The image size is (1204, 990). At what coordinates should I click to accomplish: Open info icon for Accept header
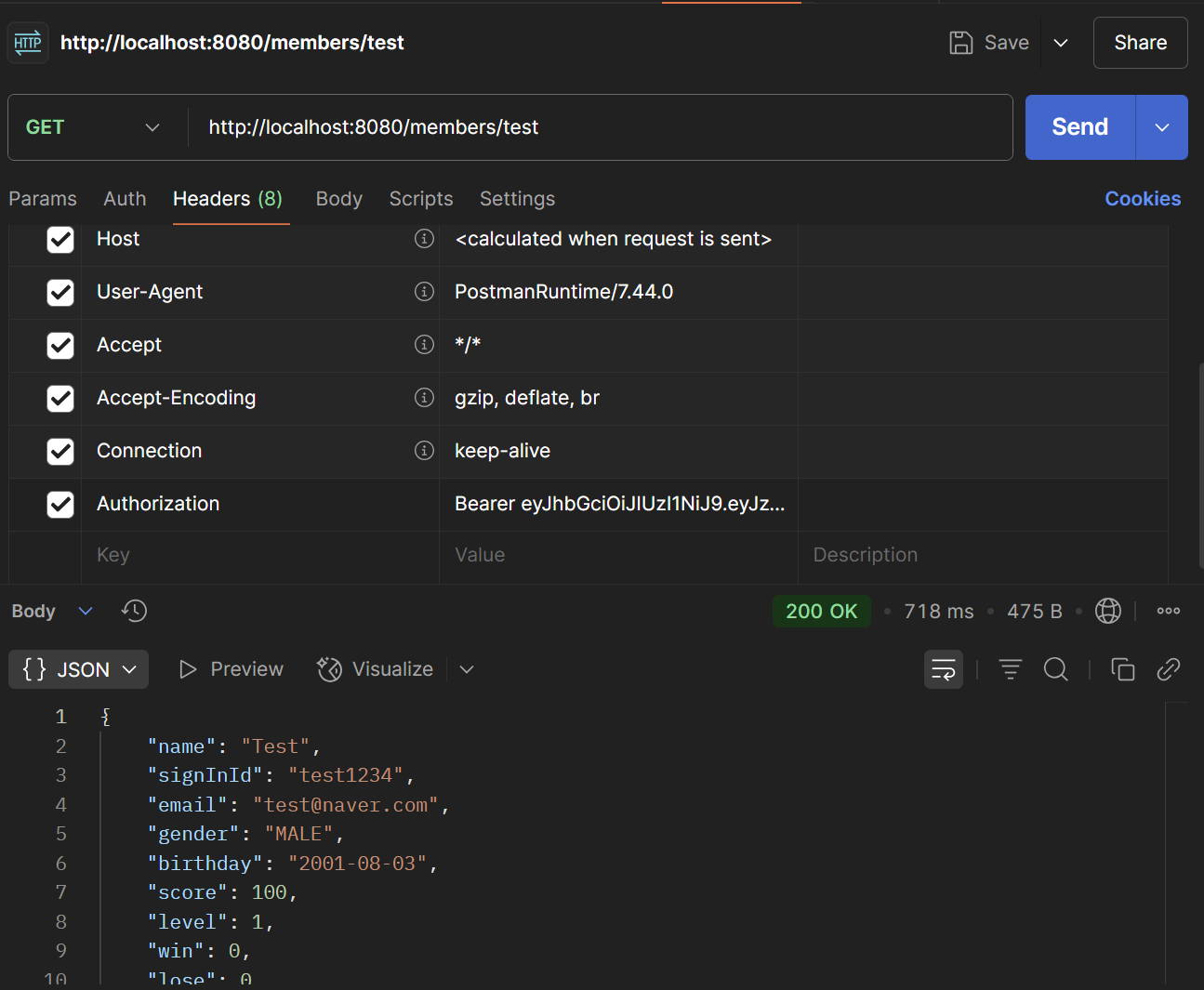click(424, 345)
